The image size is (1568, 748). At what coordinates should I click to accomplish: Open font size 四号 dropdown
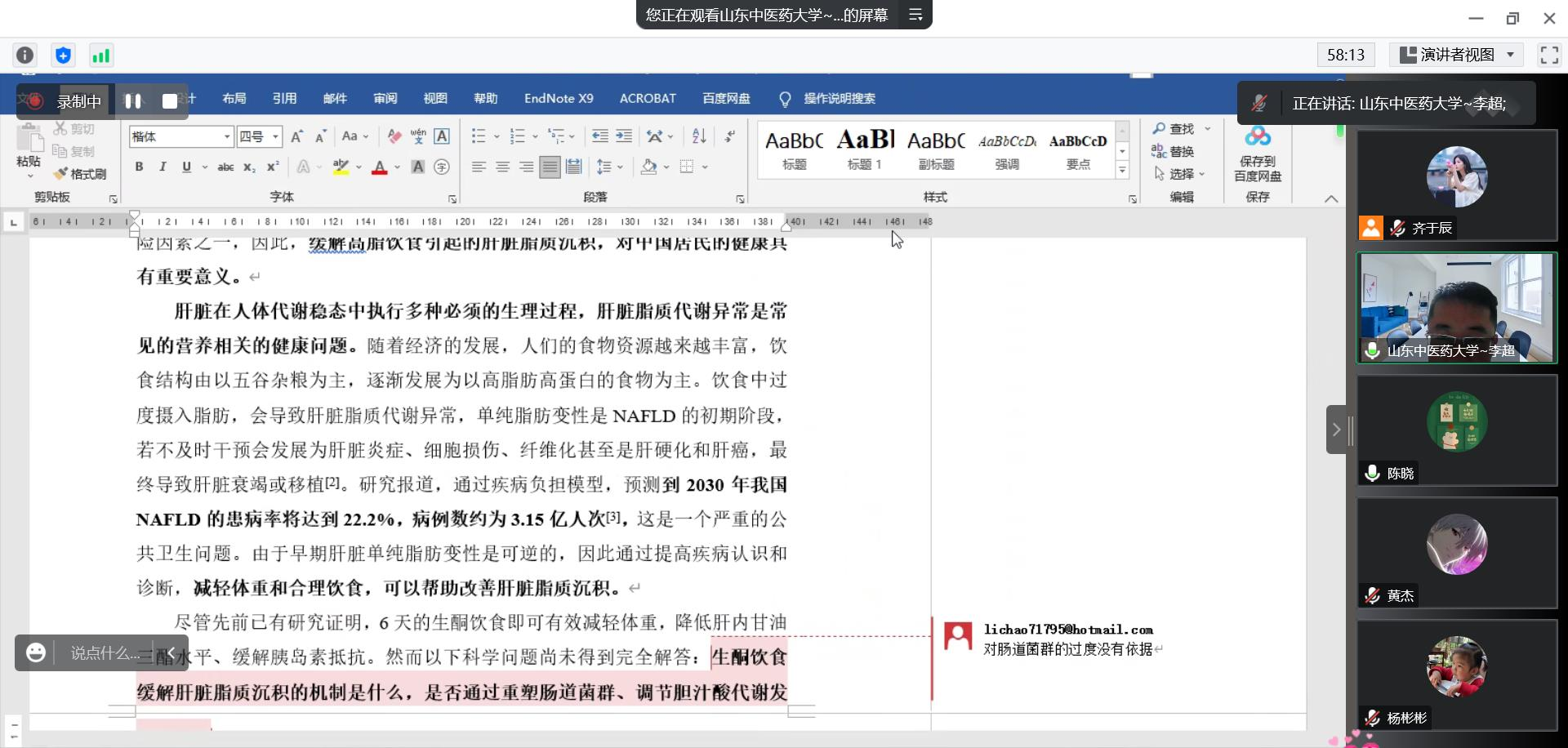(x=276, y=136)
